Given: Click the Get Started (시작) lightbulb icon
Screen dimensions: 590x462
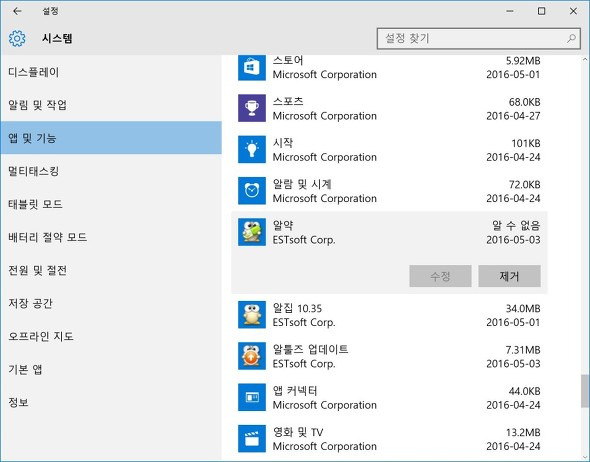Looking at the screenshot, I should (x=252, y=150).
